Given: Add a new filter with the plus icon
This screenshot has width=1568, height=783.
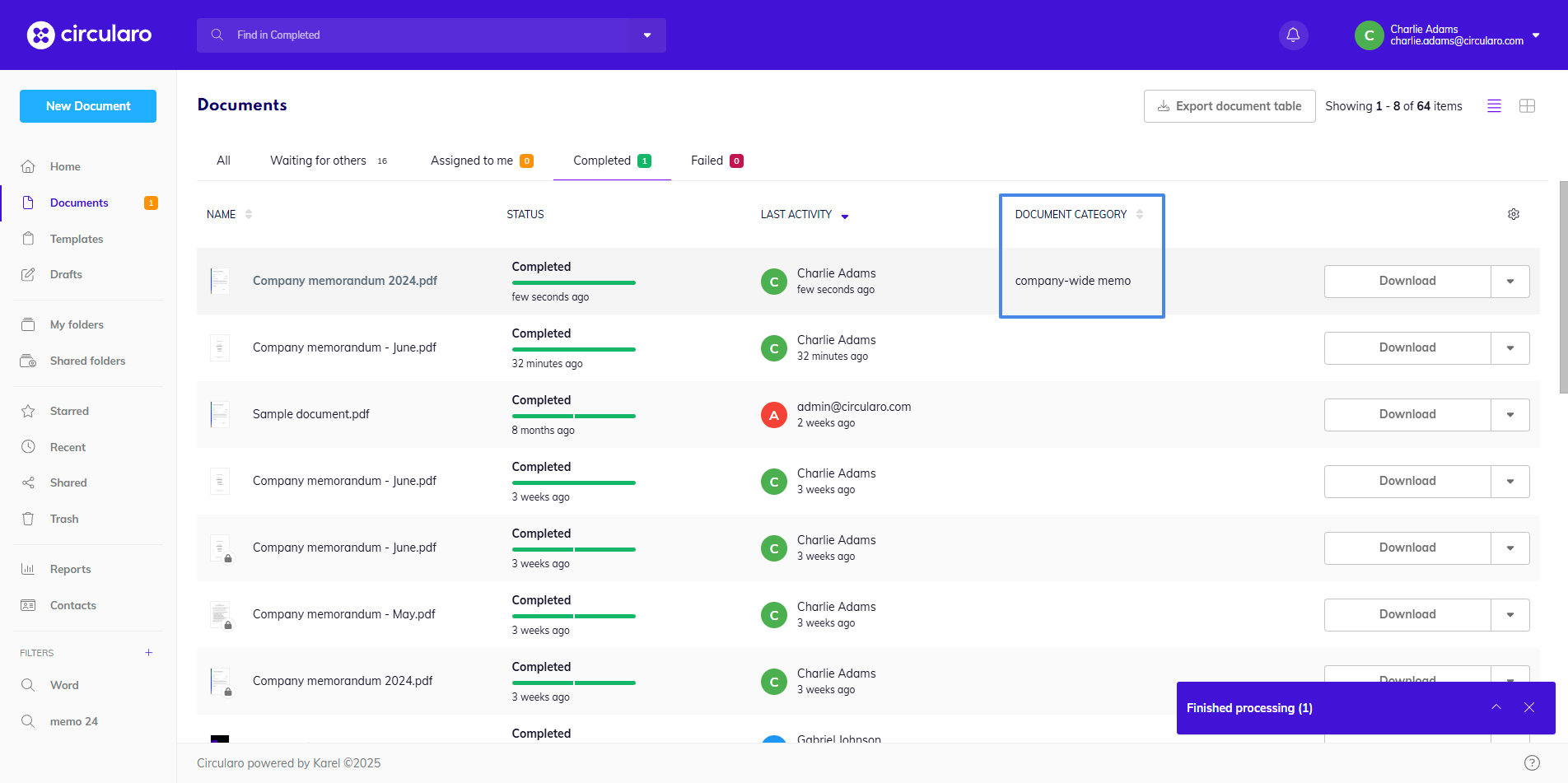Looking at the screenshot, I should (148, 652).
